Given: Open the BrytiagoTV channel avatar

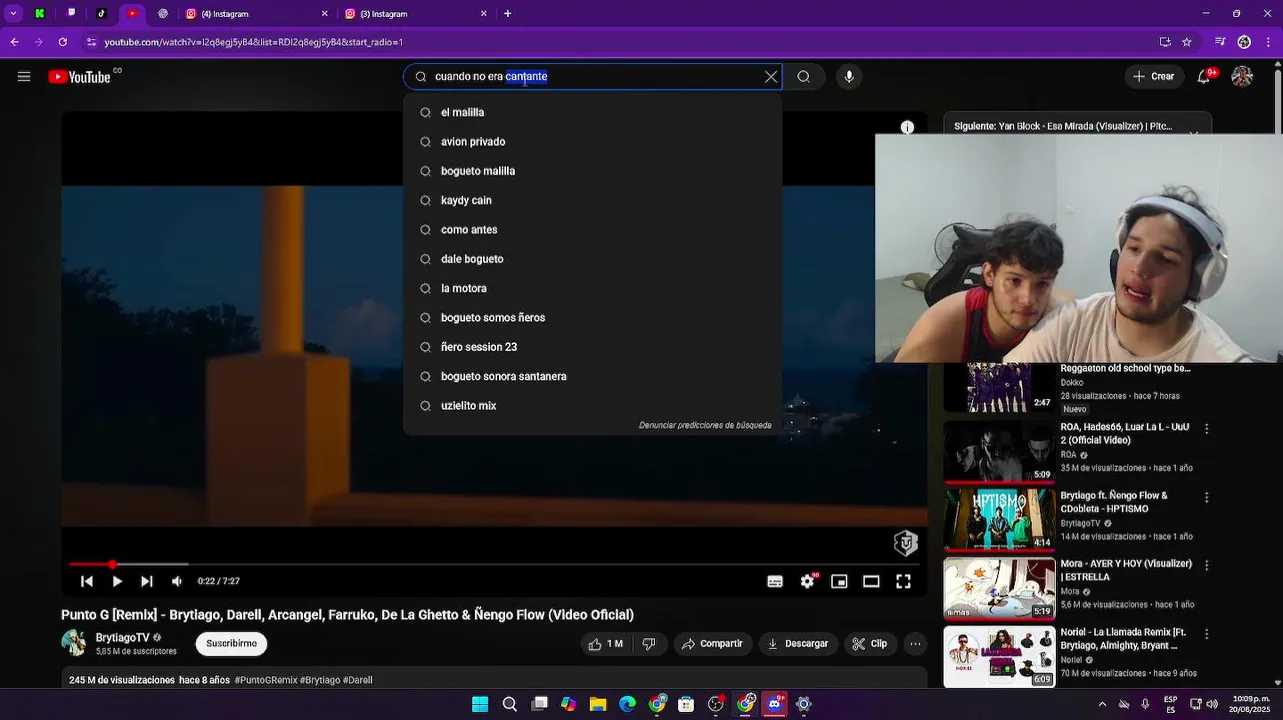Looking at the screenshot, I should [74, 643].
